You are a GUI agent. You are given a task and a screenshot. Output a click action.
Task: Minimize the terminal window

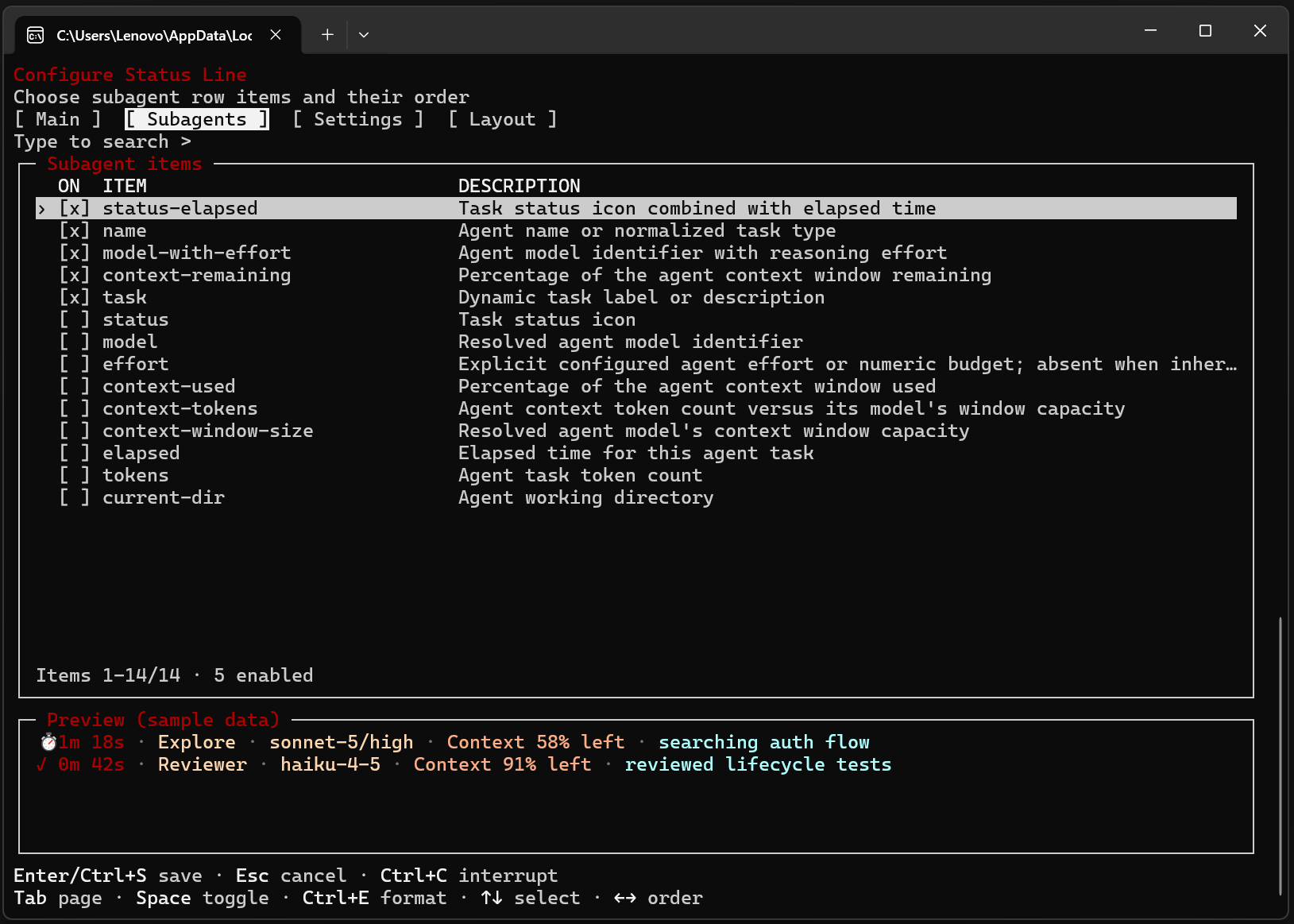pos(1150,30)
